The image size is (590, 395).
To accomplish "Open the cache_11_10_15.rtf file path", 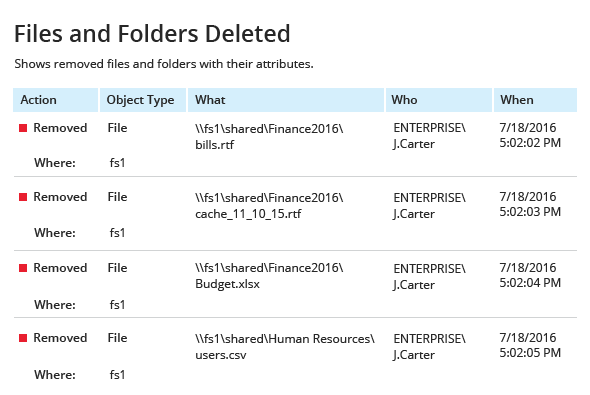I will click(269, 206).
